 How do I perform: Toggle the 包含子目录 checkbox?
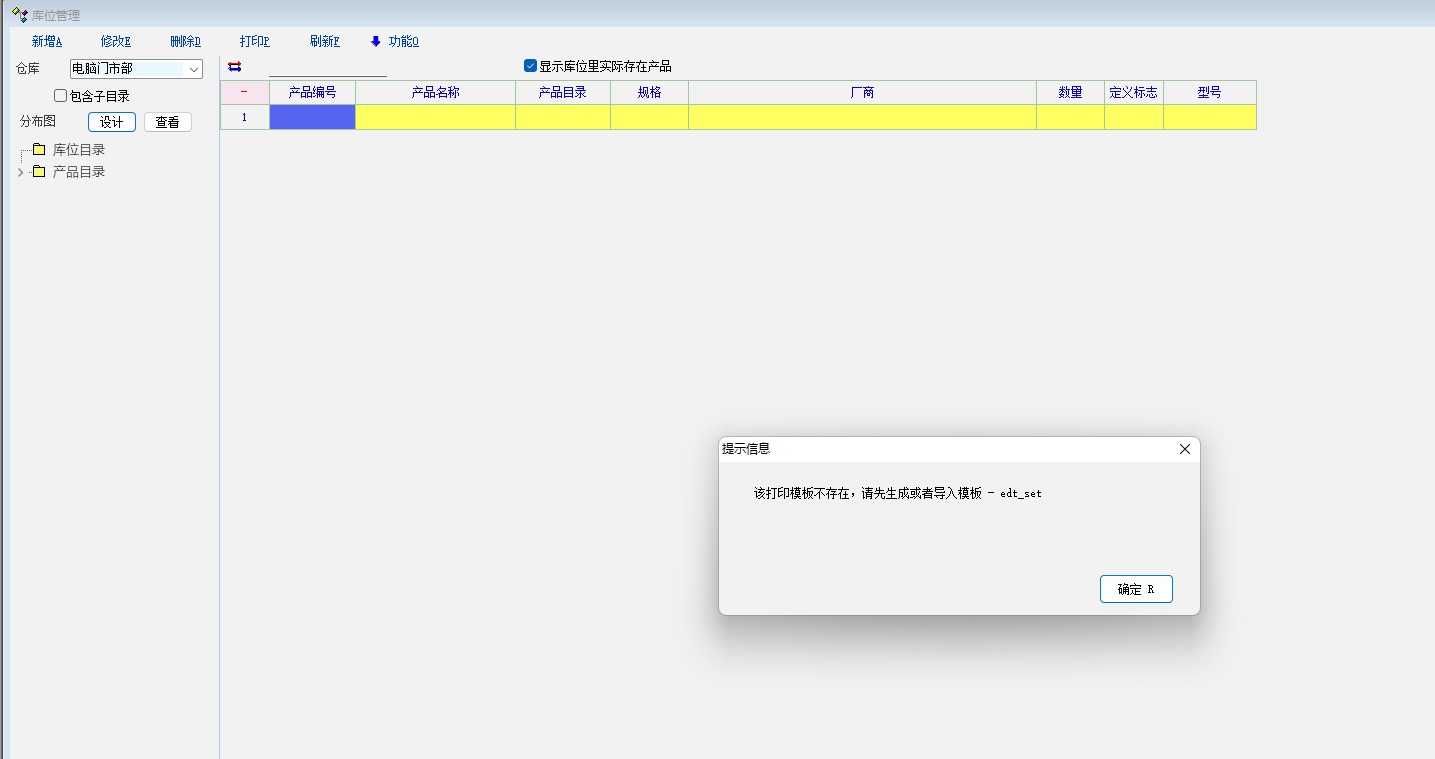click(61, 96)
